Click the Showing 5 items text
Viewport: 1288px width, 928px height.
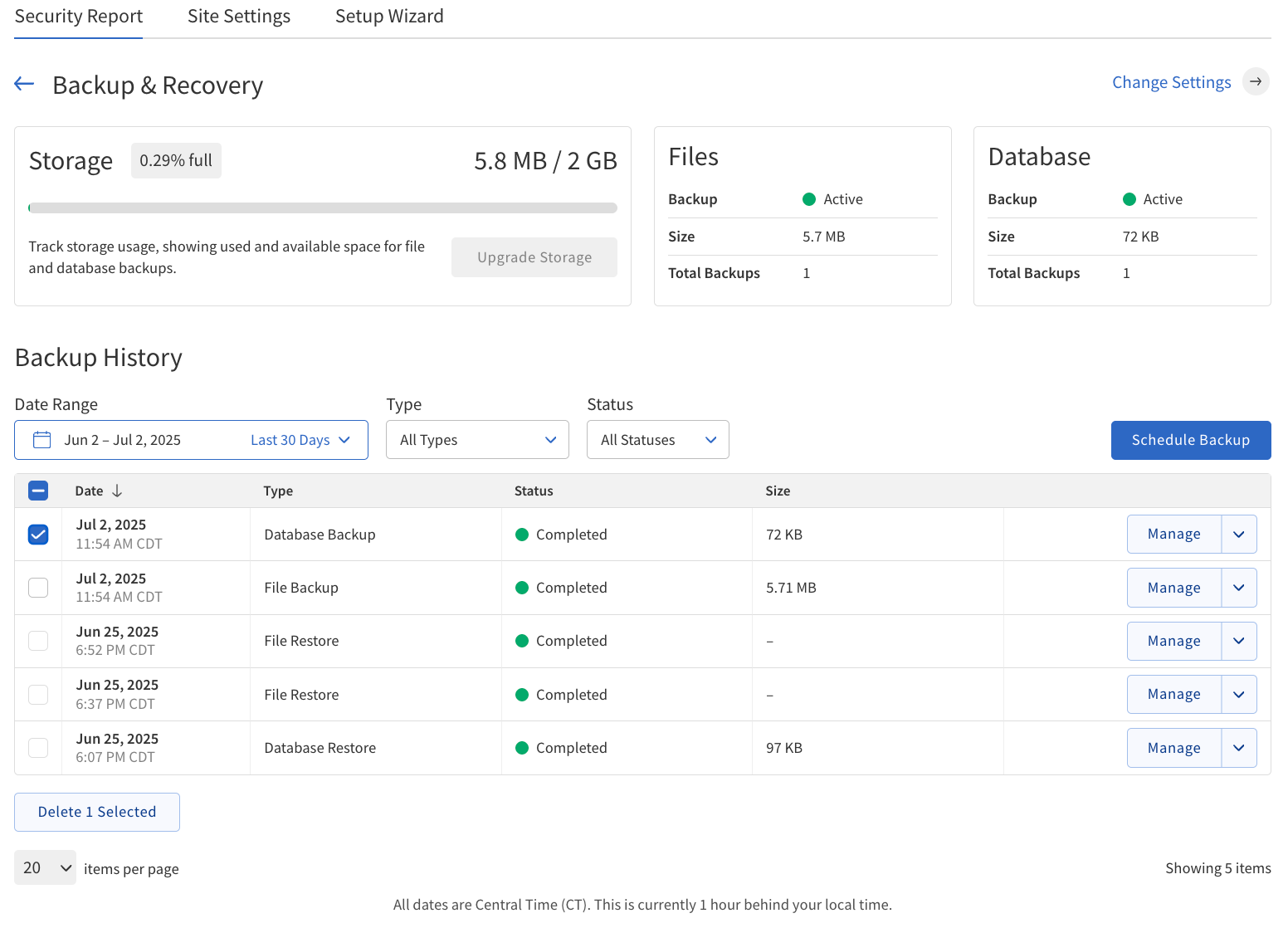click(x=1218, y=868)
